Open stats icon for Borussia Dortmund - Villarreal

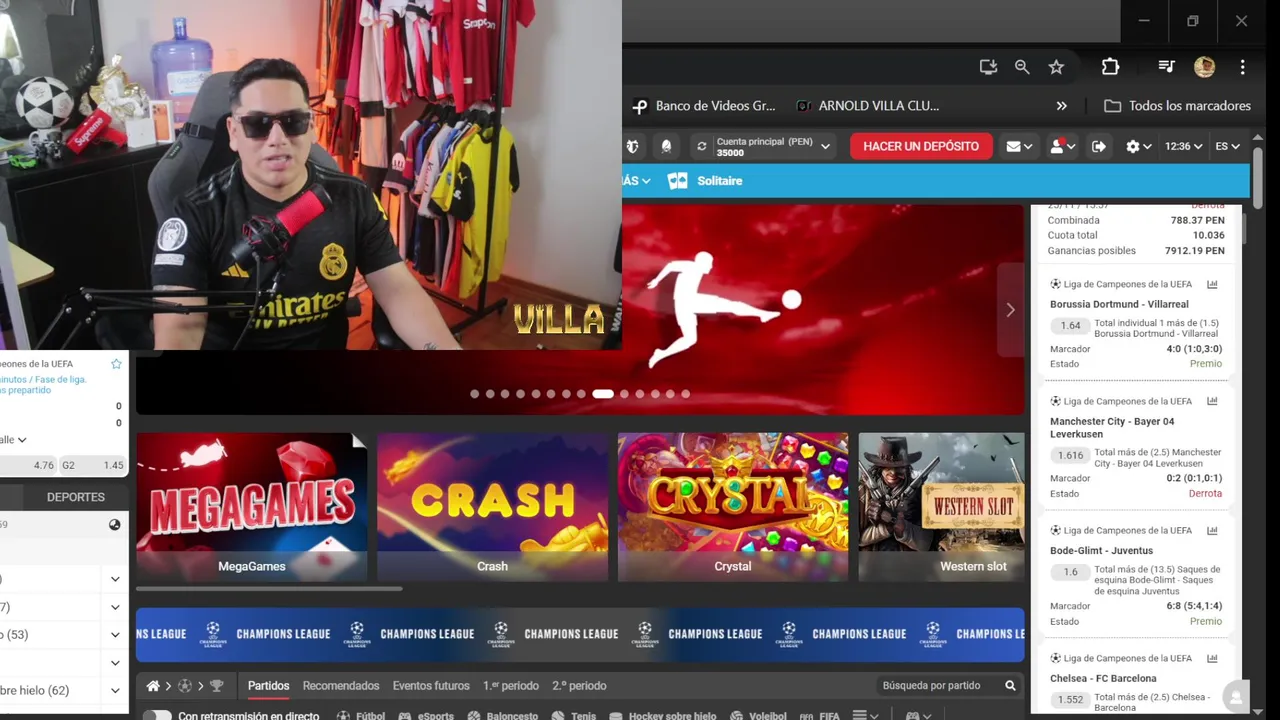pos(1212,285)
